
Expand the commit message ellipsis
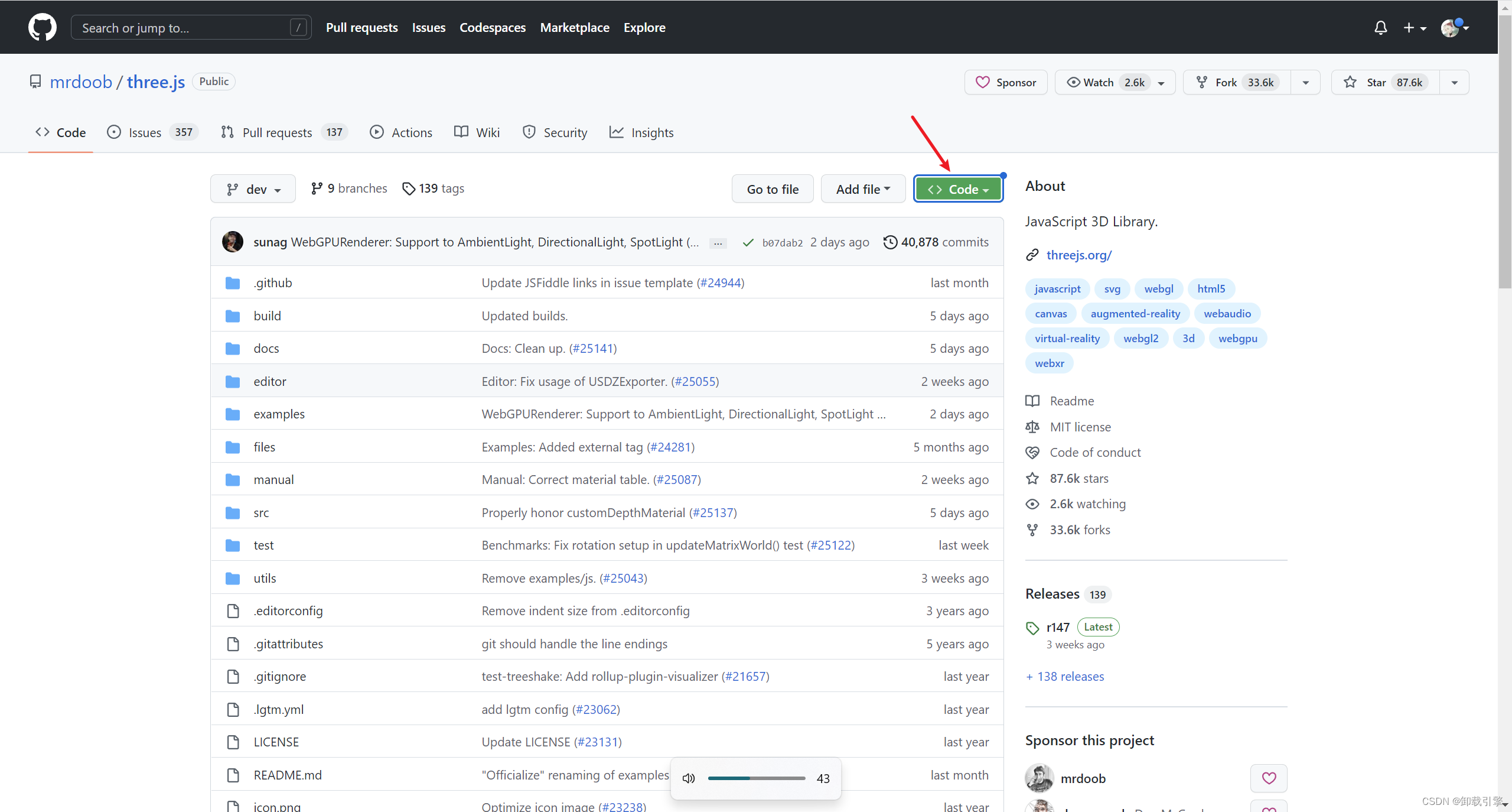click(718, 243)
